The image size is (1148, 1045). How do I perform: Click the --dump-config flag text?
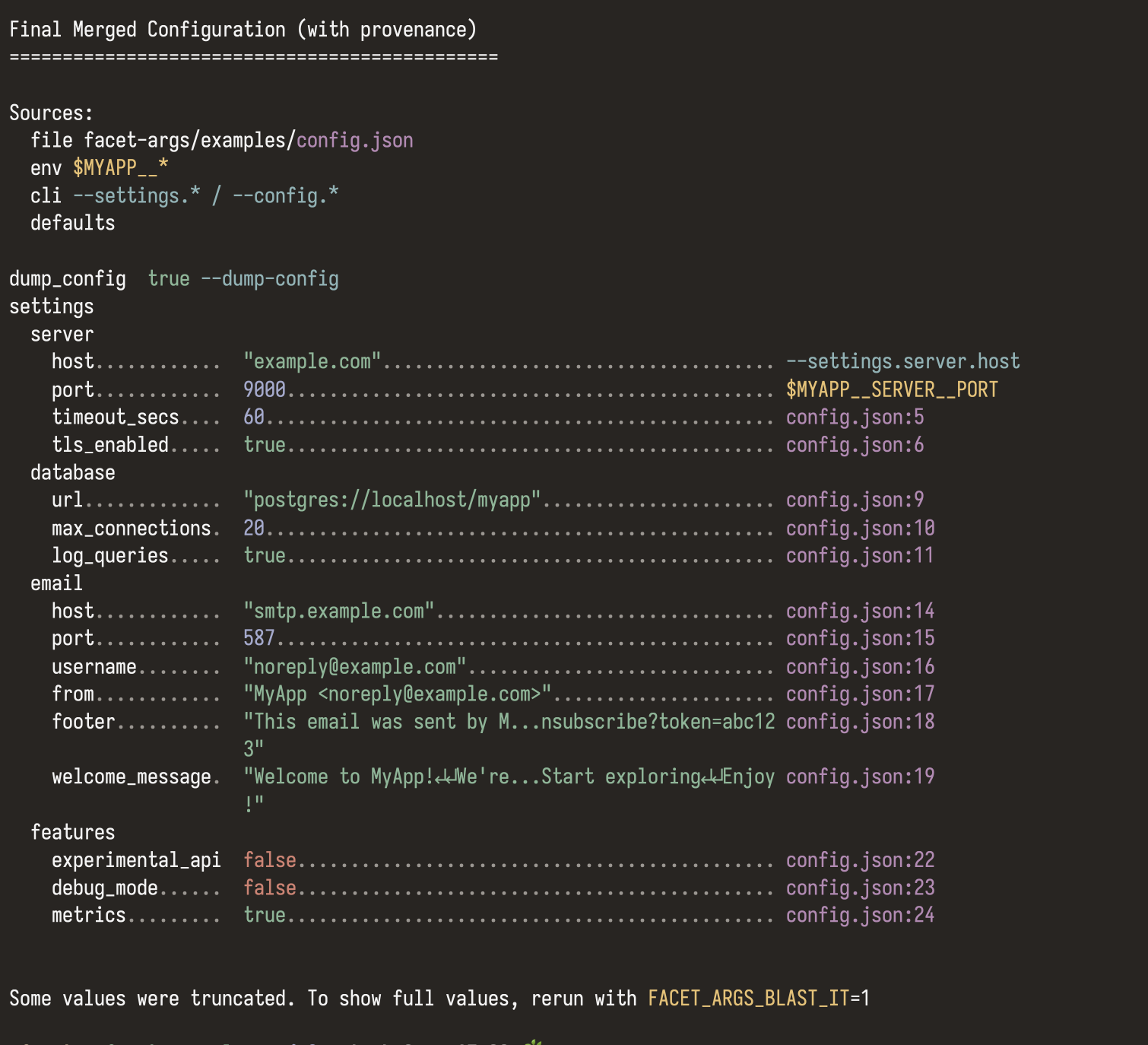point(271,278)
